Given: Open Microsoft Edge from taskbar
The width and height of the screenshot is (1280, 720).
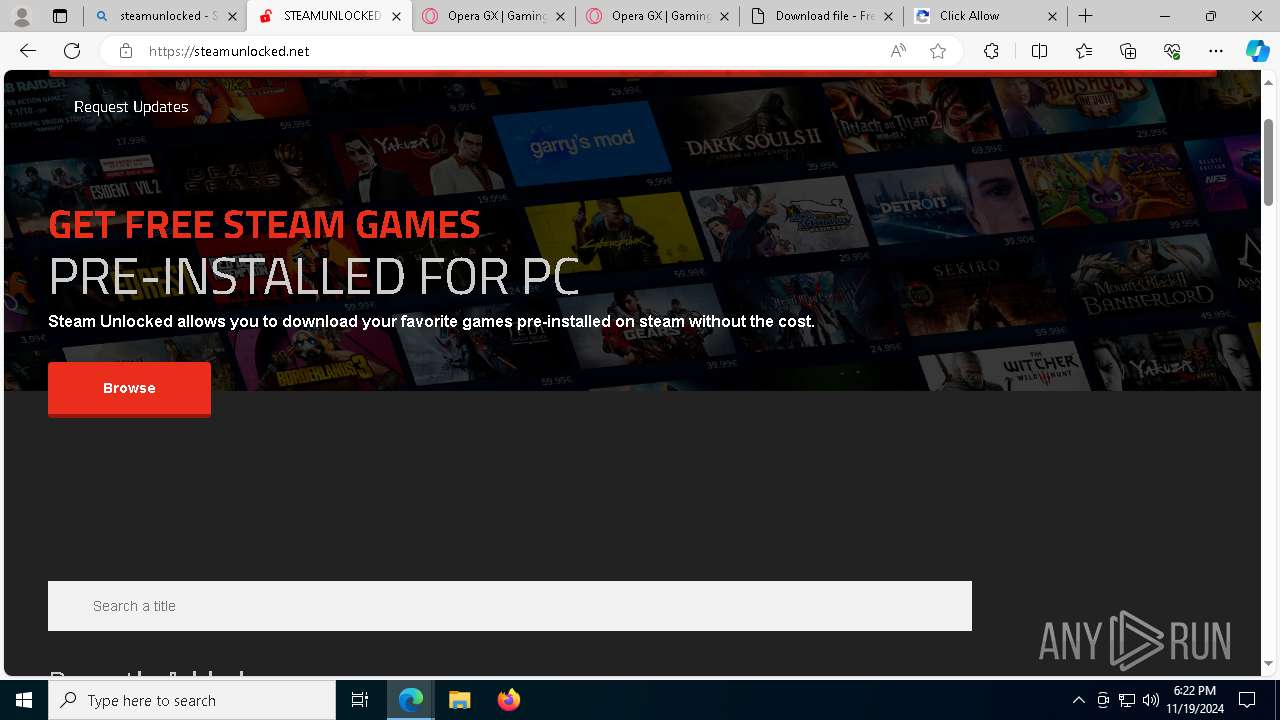Looking at the screenshot, I should (411, 700).
